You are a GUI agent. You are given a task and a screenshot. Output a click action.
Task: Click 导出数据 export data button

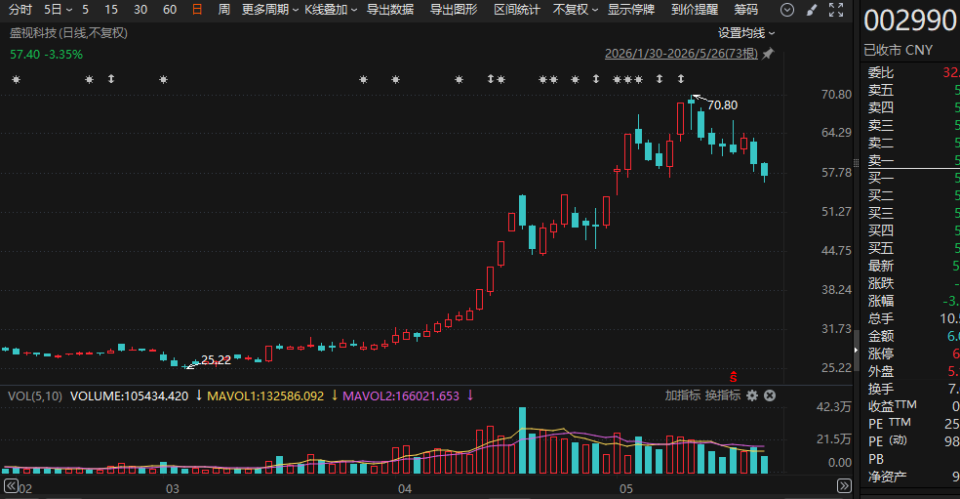(x=390, y=10)
